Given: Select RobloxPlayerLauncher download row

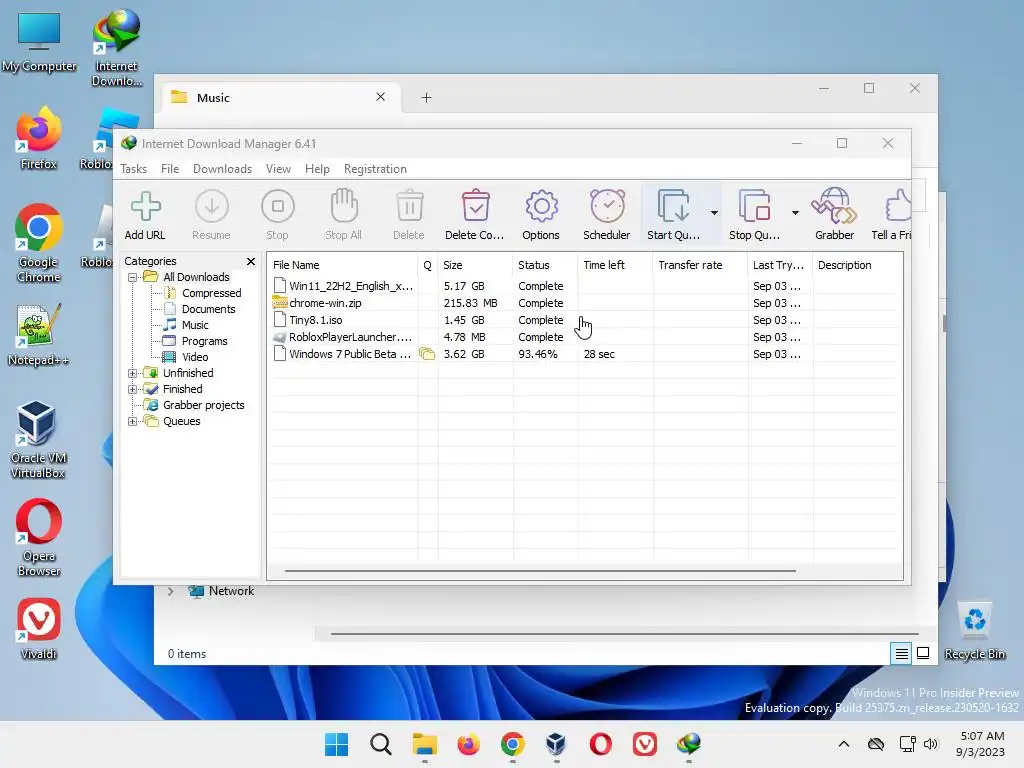Looking at the screenshot, I should pos(585,337).
